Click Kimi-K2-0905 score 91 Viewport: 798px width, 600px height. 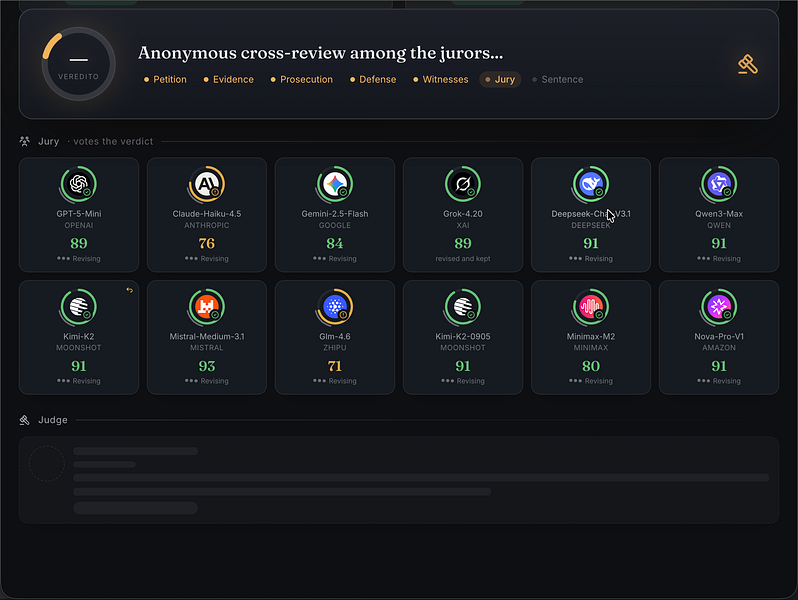(463, 366)
